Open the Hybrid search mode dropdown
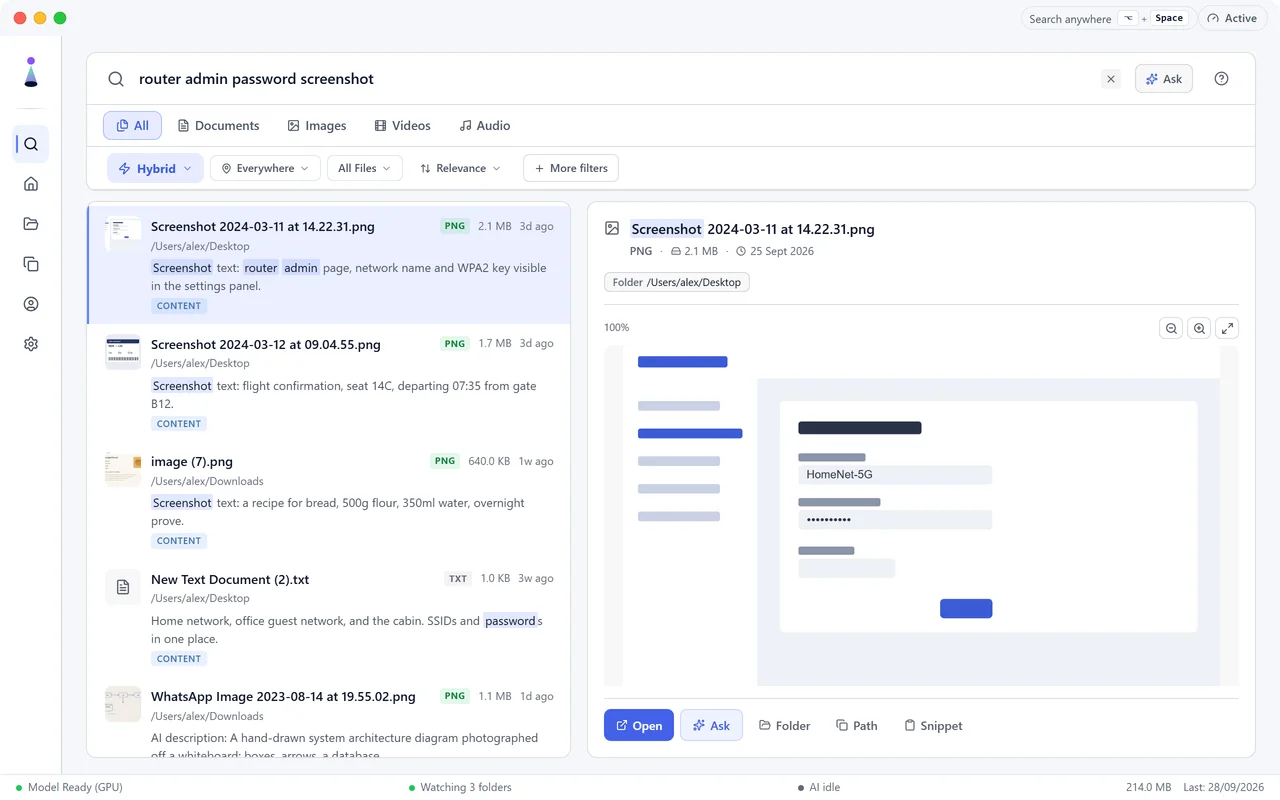The image size is (1280, 800). (x=155, y=168)
